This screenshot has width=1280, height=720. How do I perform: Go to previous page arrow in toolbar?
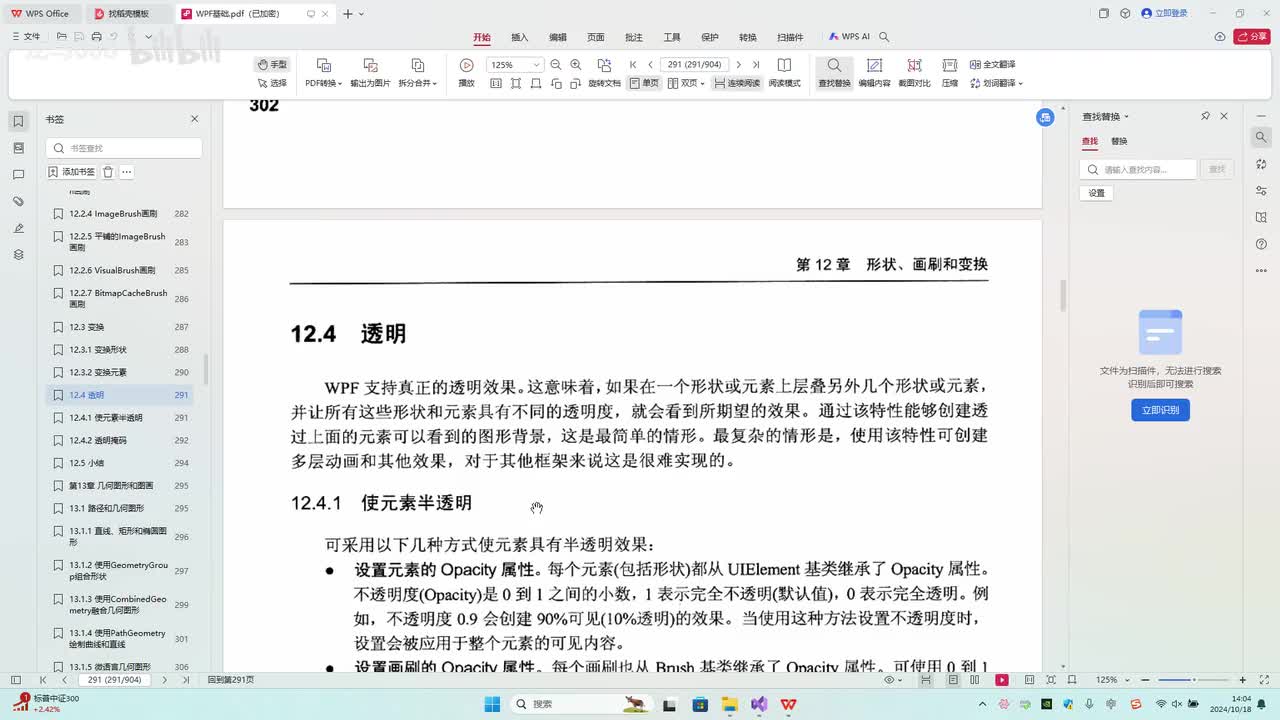[650, 64]
